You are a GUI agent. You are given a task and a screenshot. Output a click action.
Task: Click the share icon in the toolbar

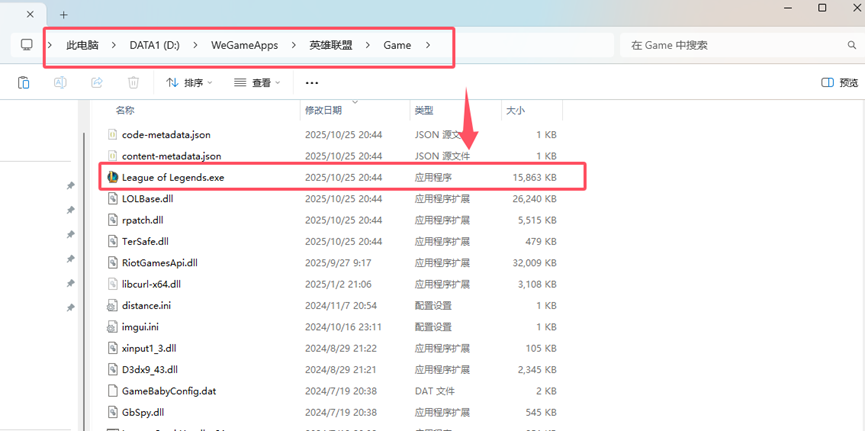97,83
